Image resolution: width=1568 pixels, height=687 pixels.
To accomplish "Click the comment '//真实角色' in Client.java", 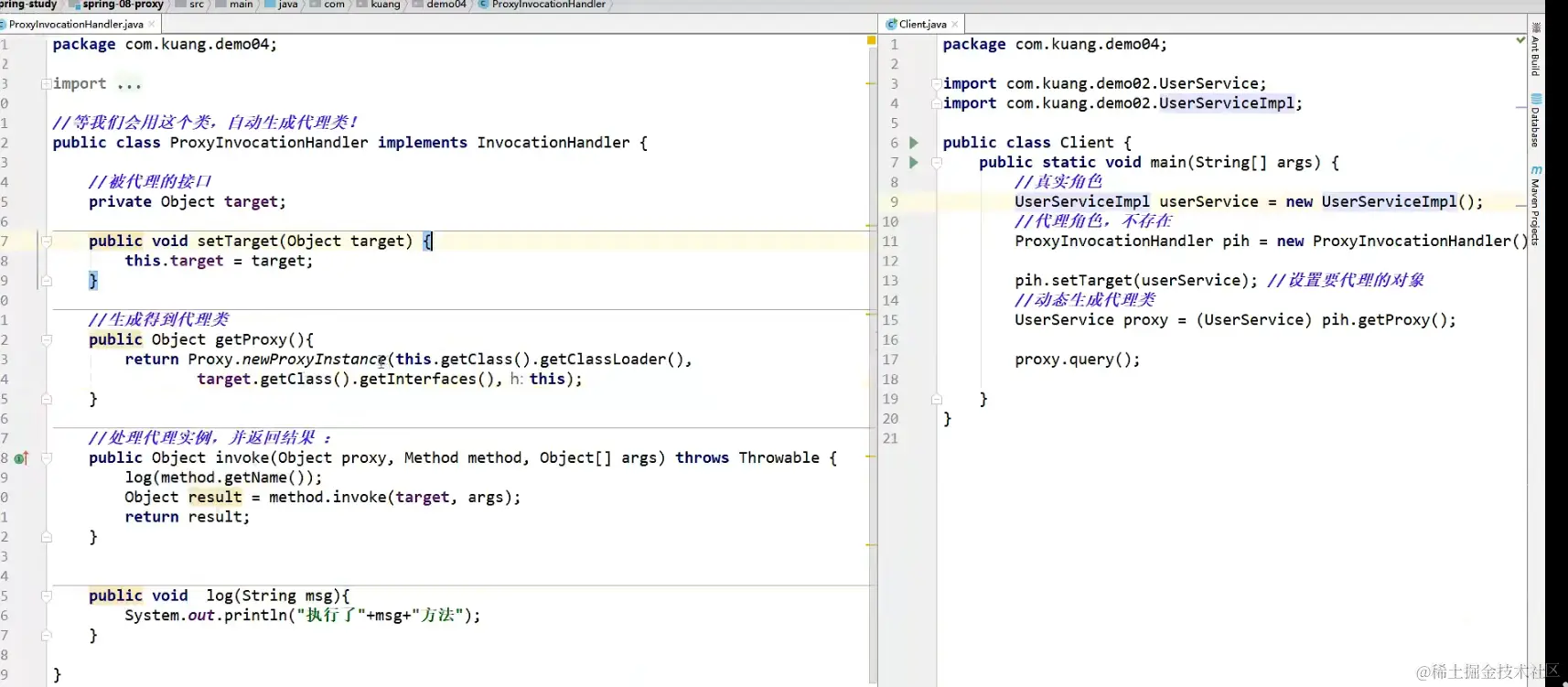I will [x=1058, y=182].
